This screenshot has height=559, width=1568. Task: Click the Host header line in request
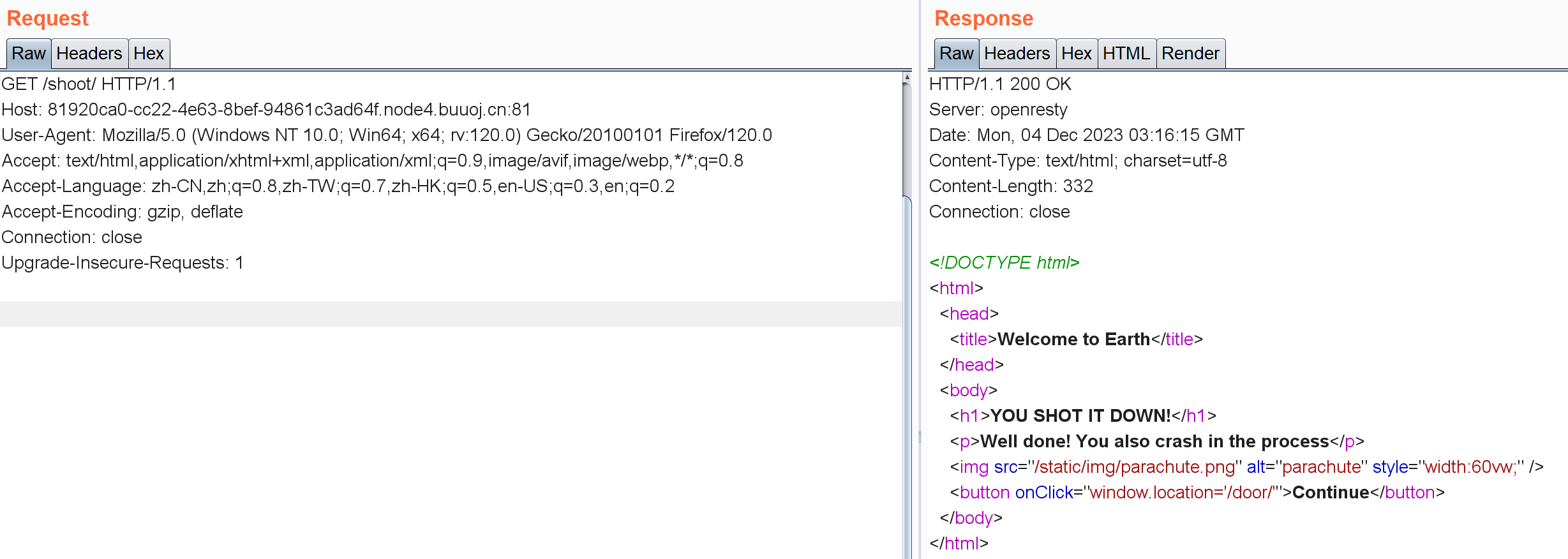(x=266, y=110)
